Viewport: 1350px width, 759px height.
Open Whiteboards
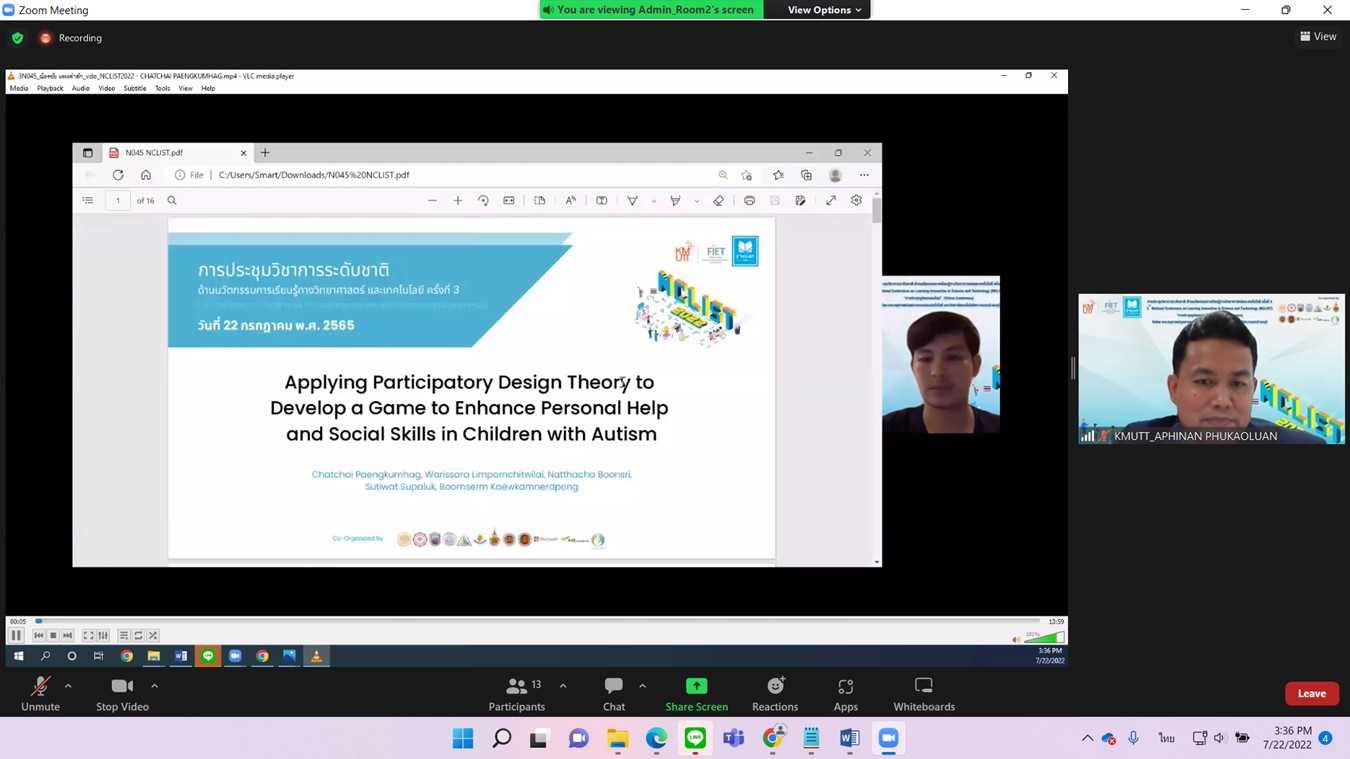(x=923, y=693)
